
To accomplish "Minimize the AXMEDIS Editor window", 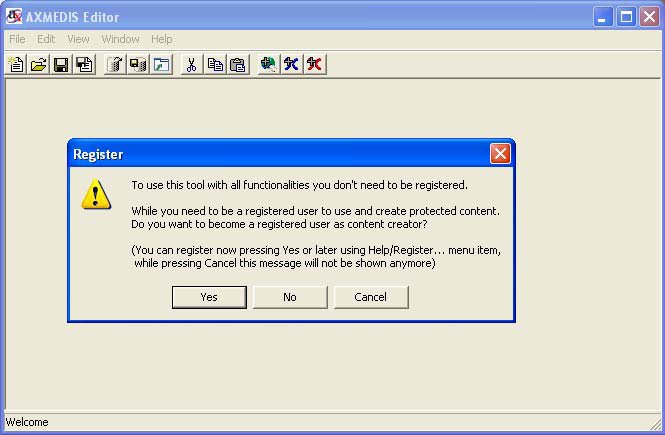I will click(603, 17).
